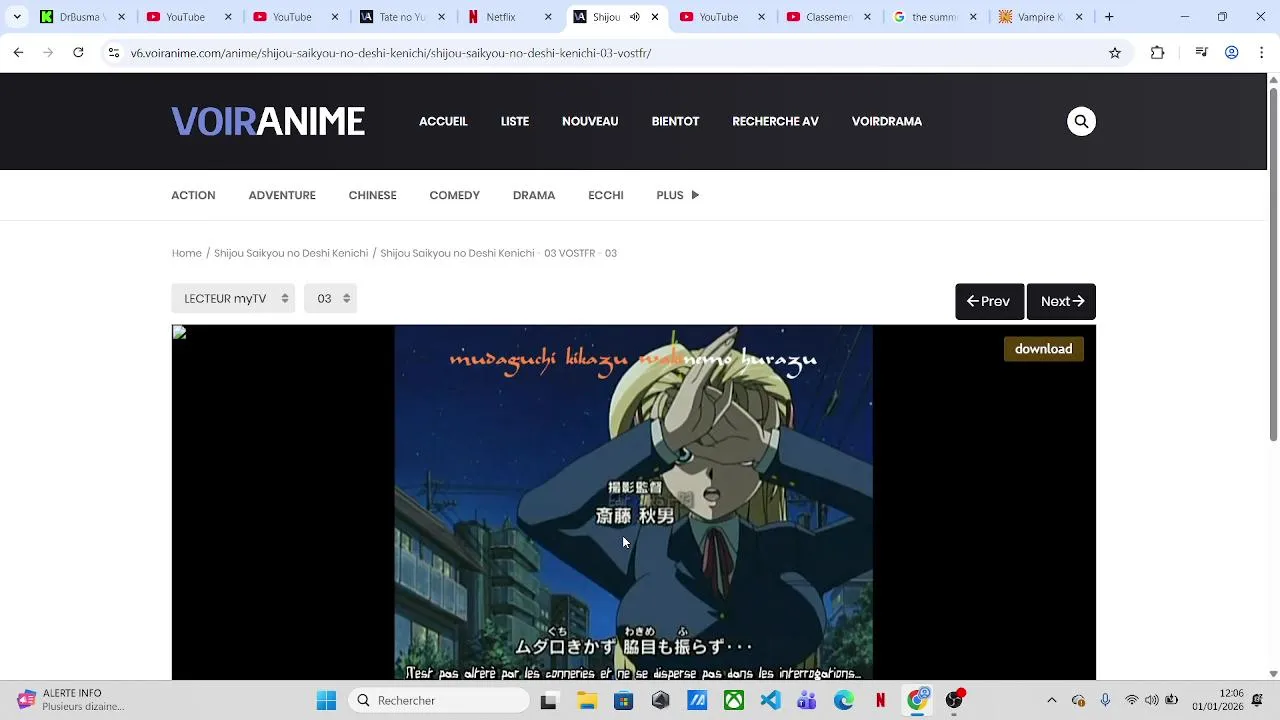Open the Wi-Fi network tray icon

pyautogui.click(x=1132, y=700)
